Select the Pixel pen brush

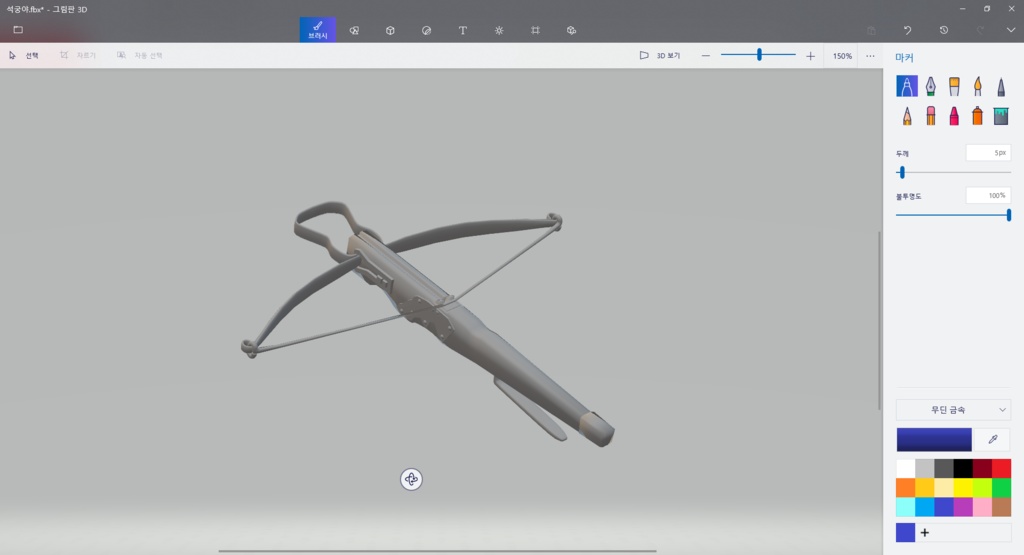point(1001,86)
